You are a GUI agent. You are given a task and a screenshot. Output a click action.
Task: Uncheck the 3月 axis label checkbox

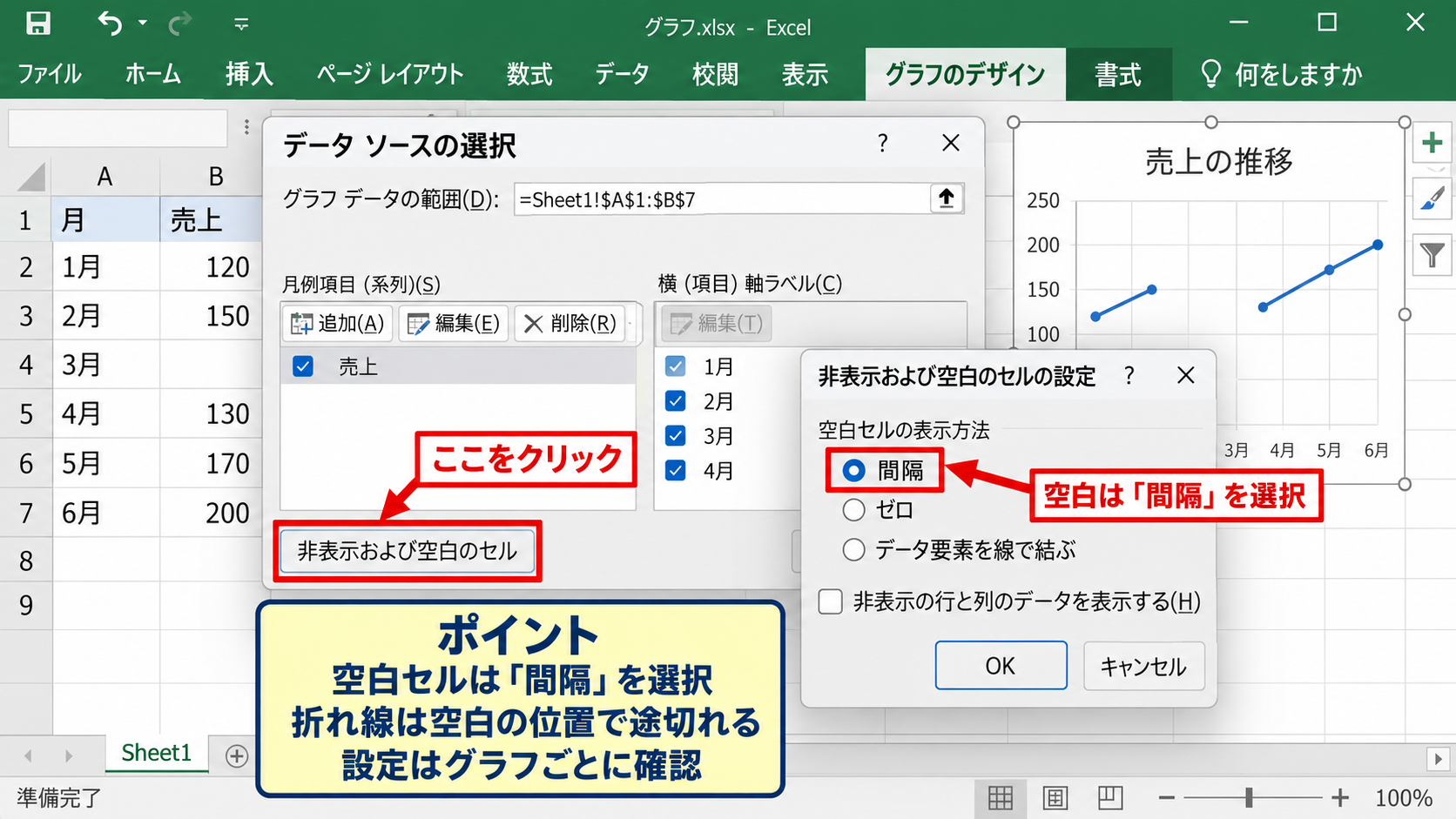[675, 435]
